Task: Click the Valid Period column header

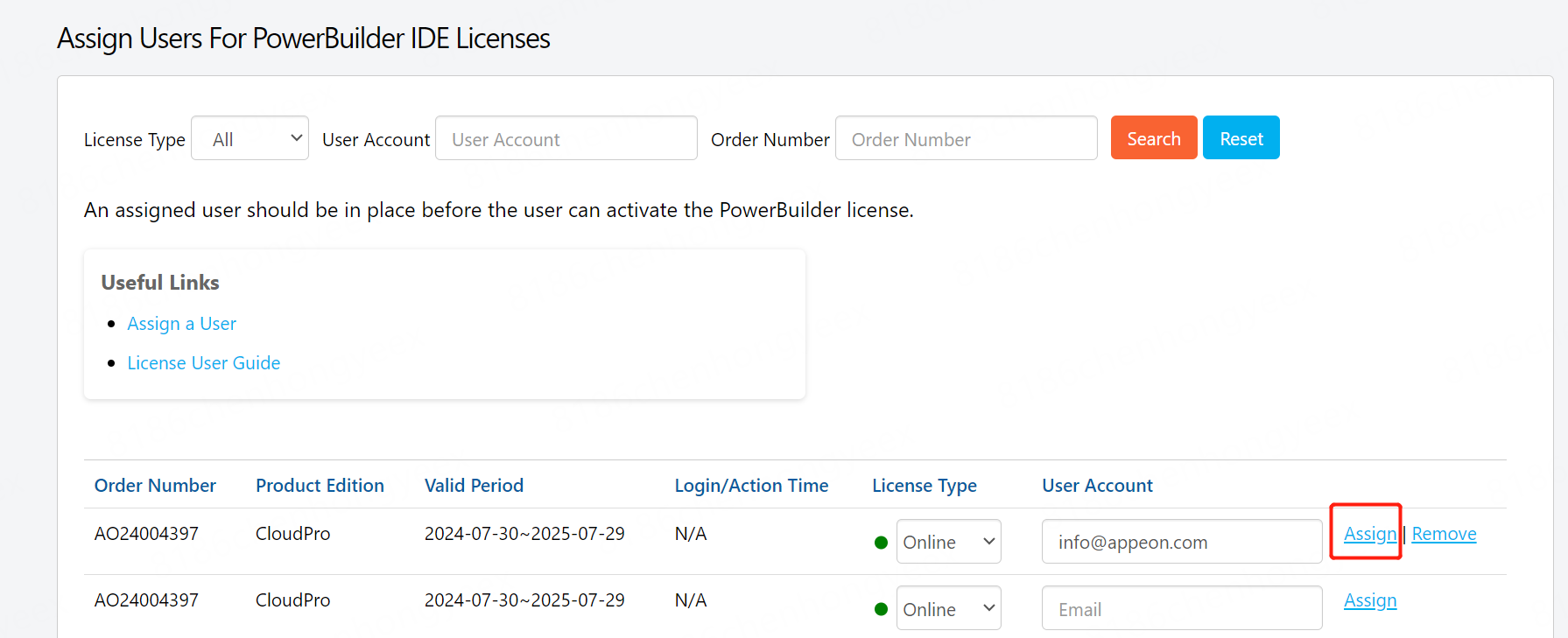Action: pos(474,486)
